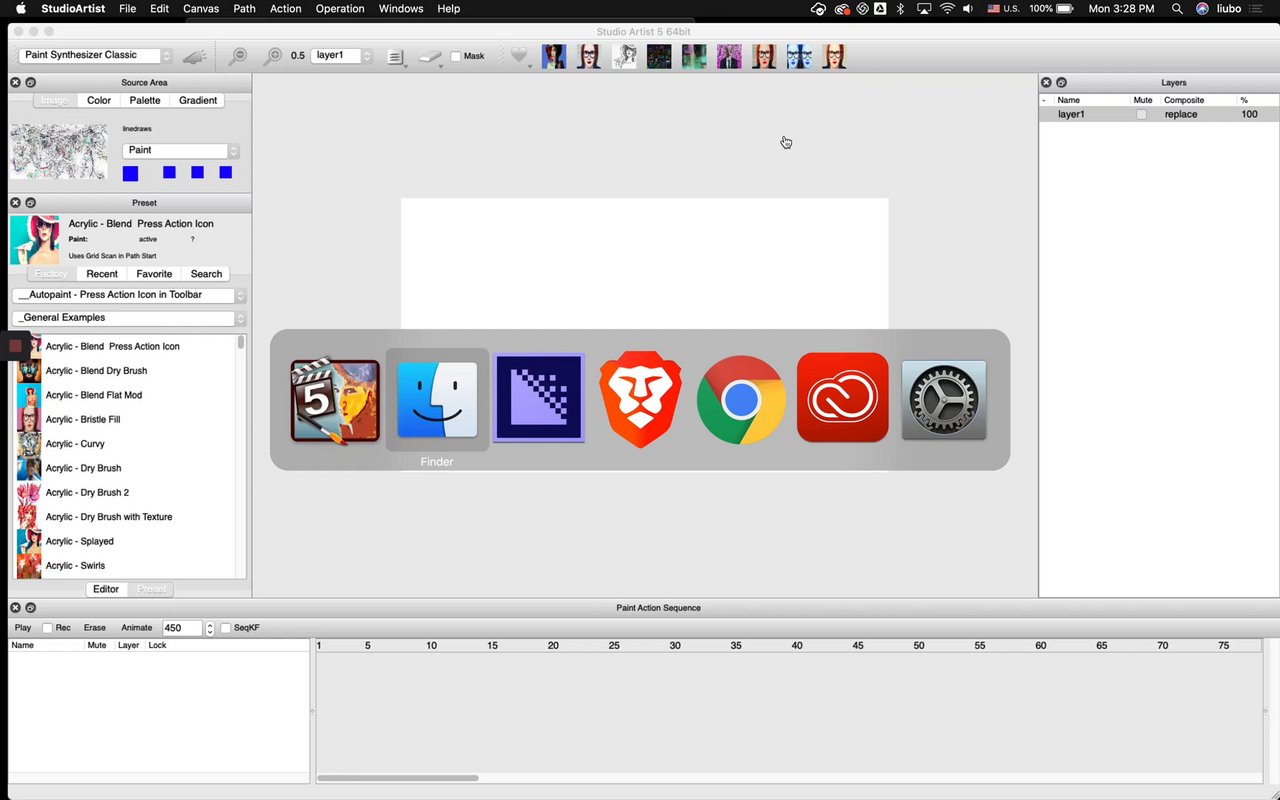Select Google Chrome in app switcher

pos(741,400)
